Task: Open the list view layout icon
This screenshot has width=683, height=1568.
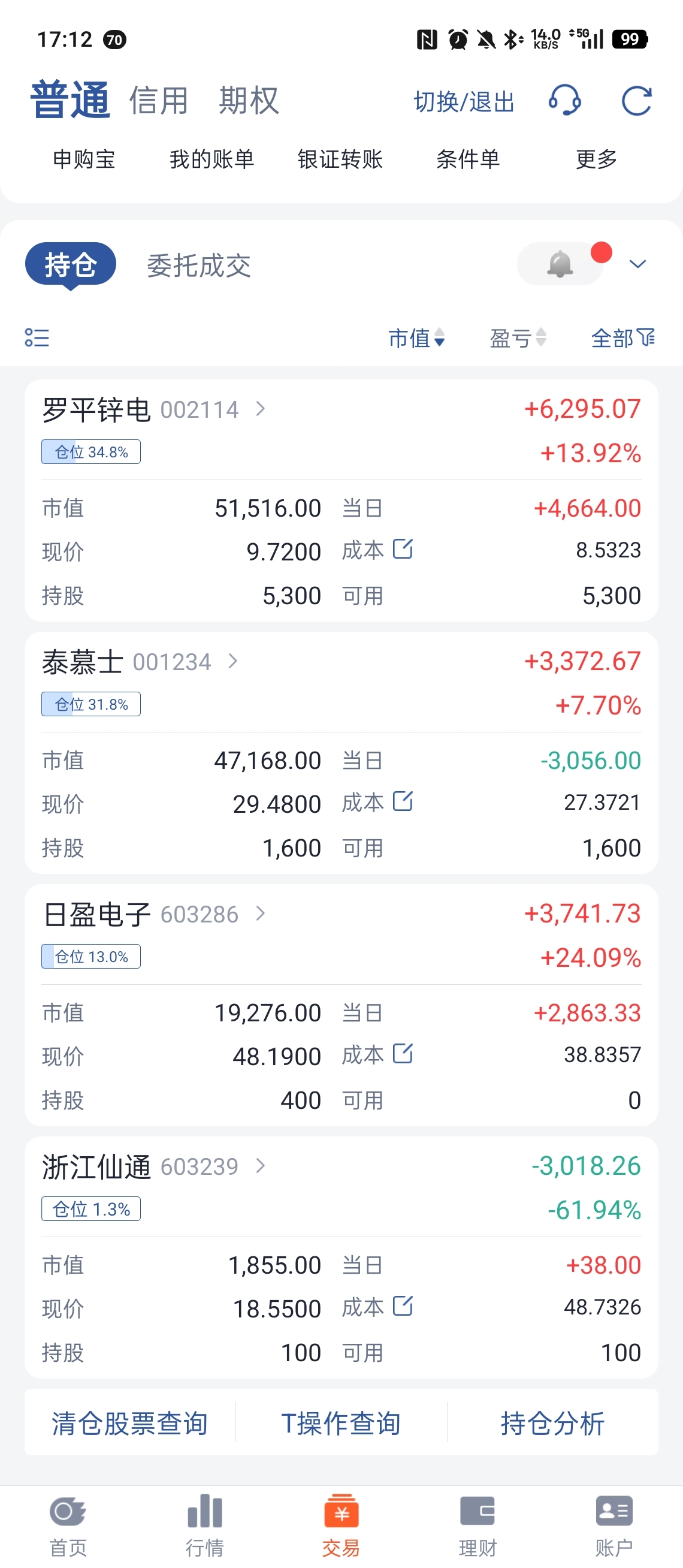Action: [37, 338]
